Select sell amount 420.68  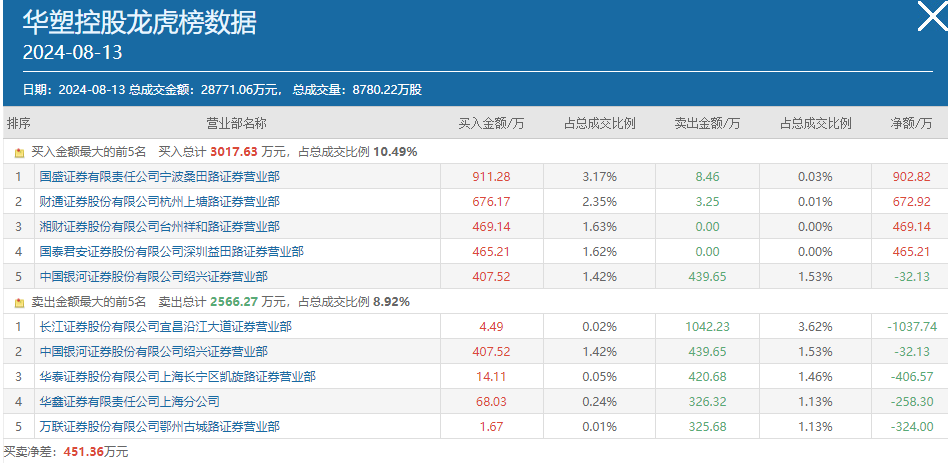click(x=707, y=377)
